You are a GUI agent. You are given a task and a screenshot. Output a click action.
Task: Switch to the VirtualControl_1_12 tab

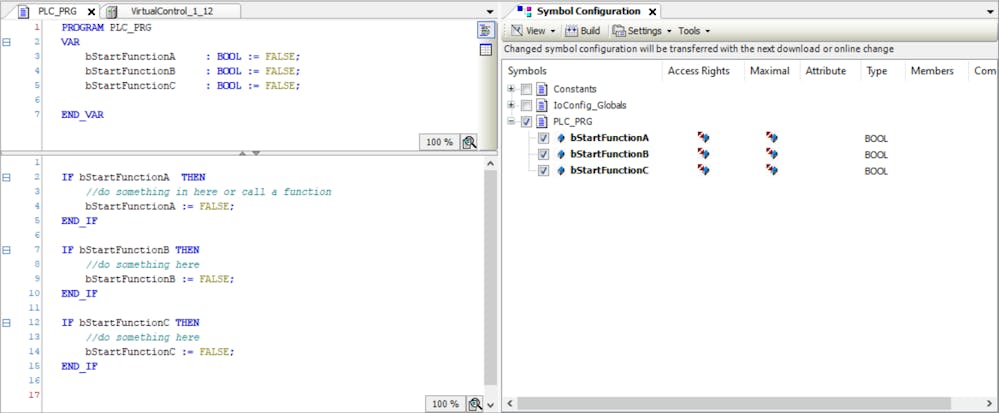tap(170, 11)
